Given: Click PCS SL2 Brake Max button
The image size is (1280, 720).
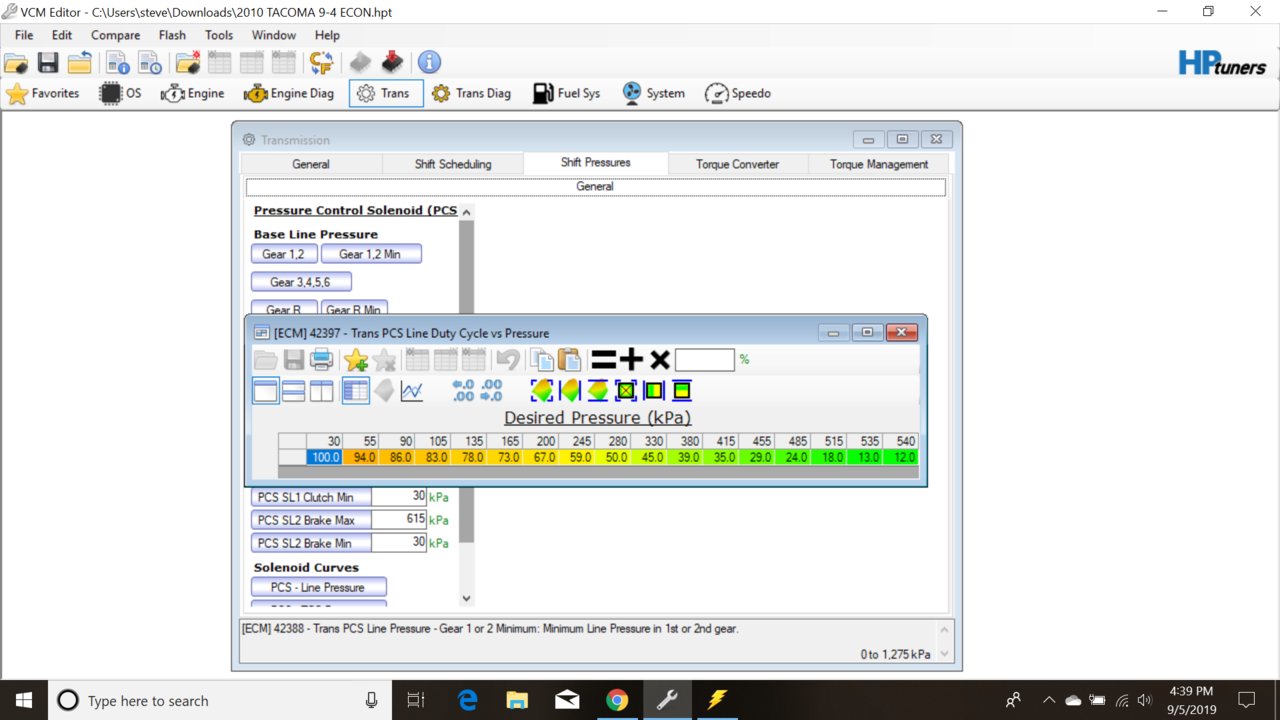Looking at the screenshot, I should click(x=310, y=519).
